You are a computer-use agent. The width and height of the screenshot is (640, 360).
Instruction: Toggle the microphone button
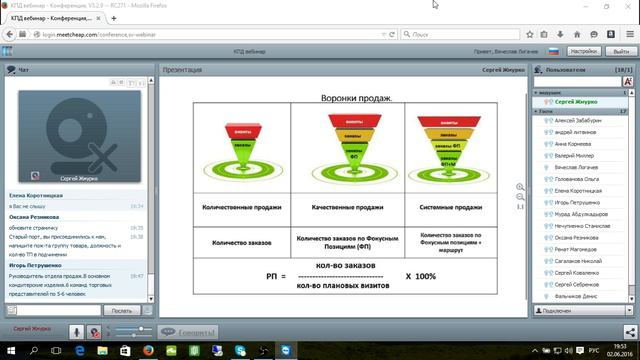[x=76, y=332]
